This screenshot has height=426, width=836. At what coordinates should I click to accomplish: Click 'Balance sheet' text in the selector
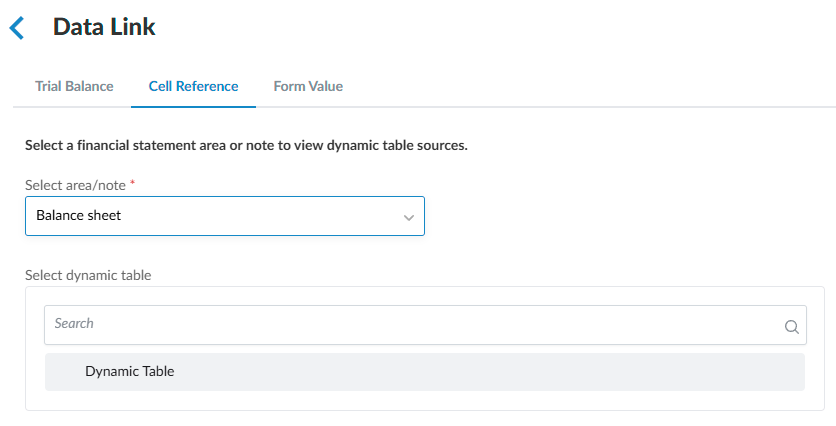point(78,215)
